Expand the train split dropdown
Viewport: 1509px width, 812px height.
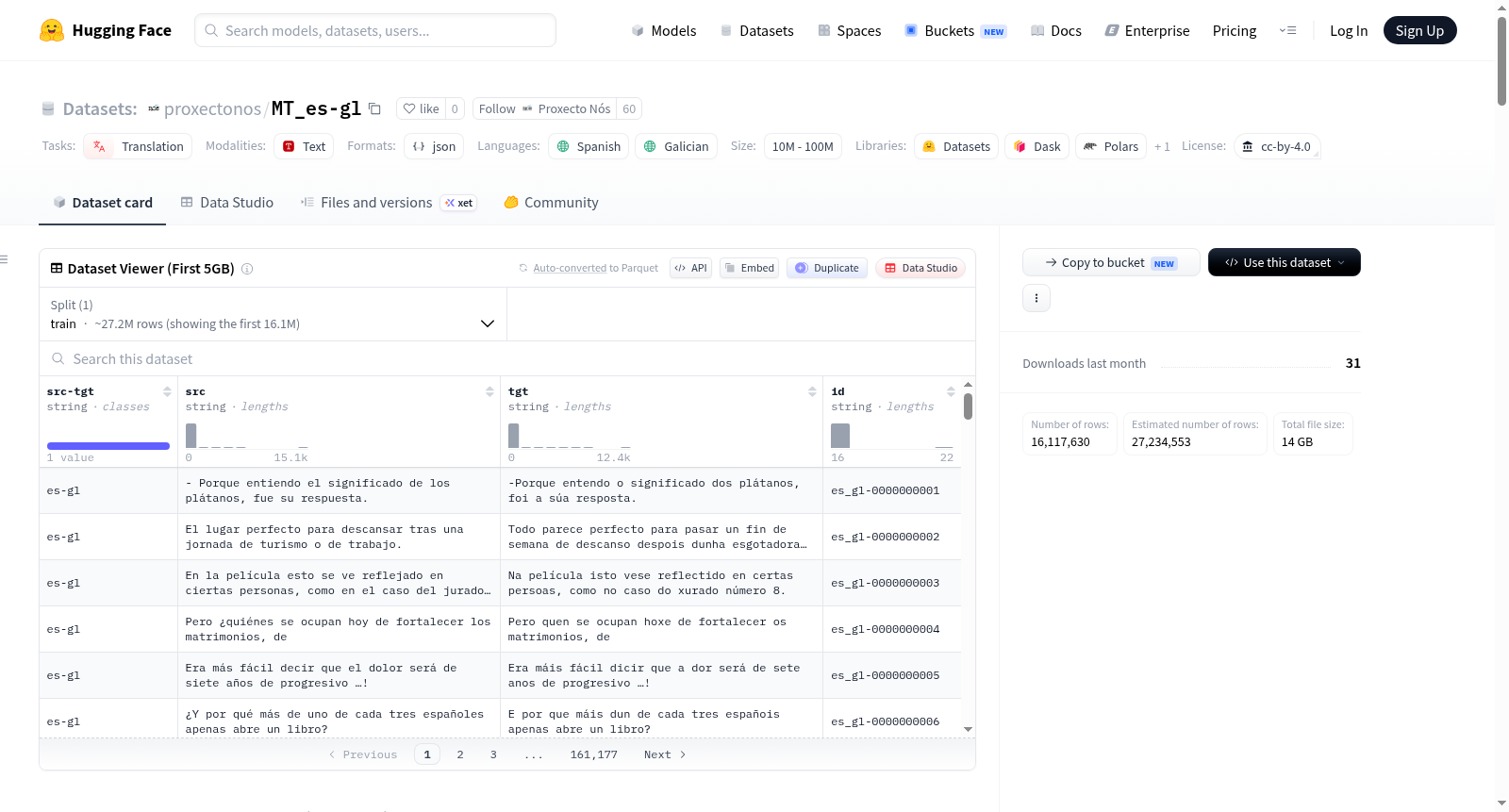273,314
